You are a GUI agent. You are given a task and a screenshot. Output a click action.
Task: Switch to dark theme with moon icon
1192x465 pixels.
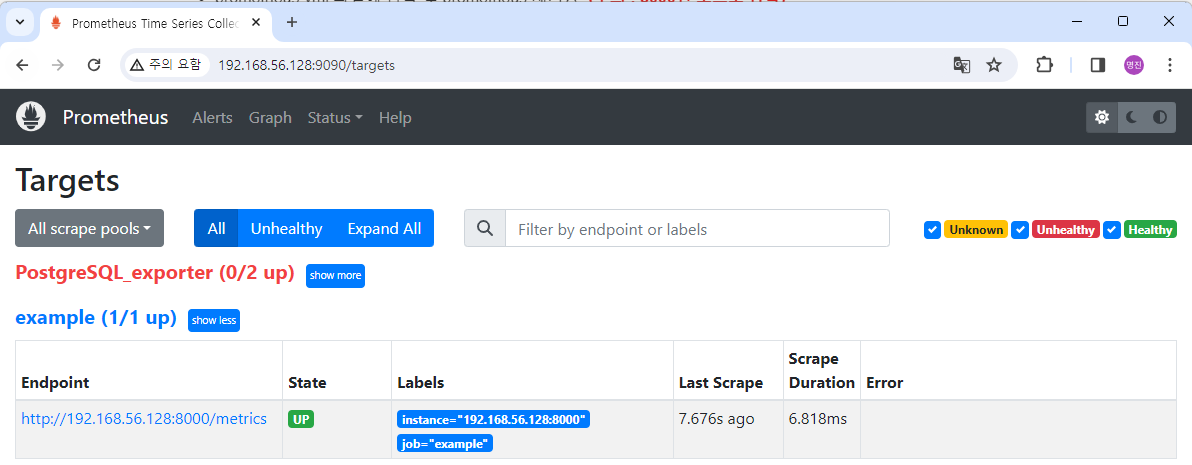(1132, 117)
